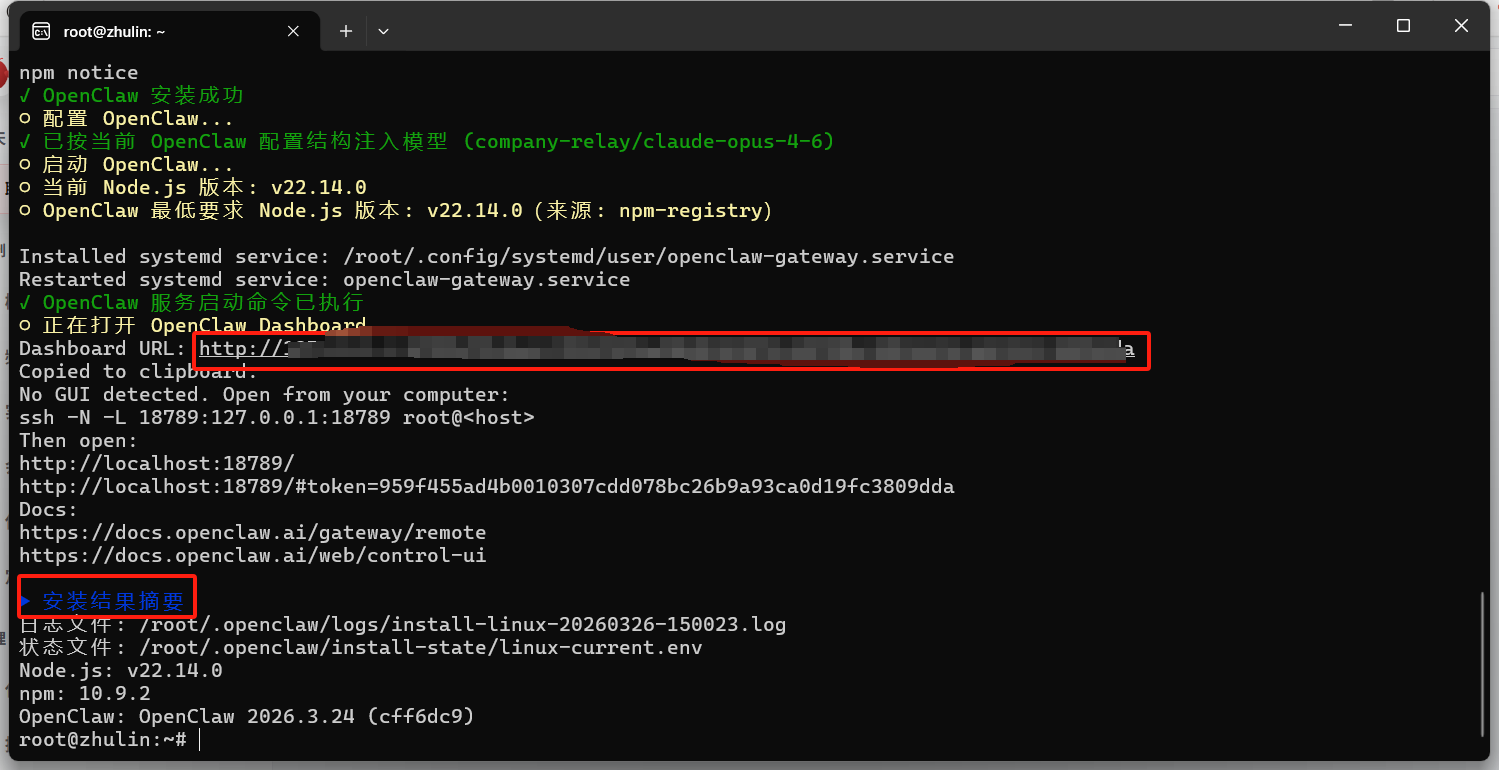Minimize the terminal window
Viewport: 1499px width, 770px height.
pyautogui.click(x=1346, y=26)
